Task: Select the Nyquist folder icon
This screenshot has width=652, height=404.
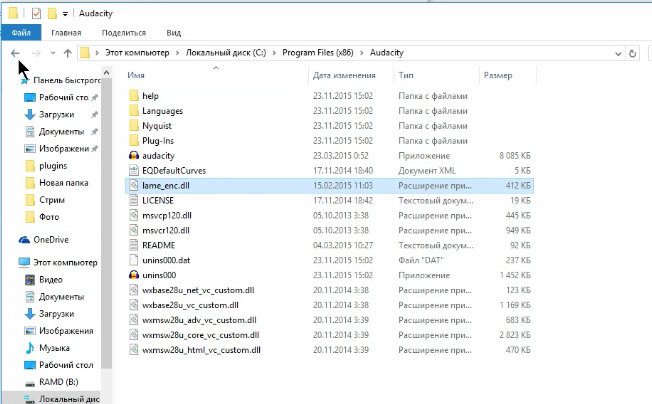Action: [x=133, y=126]
